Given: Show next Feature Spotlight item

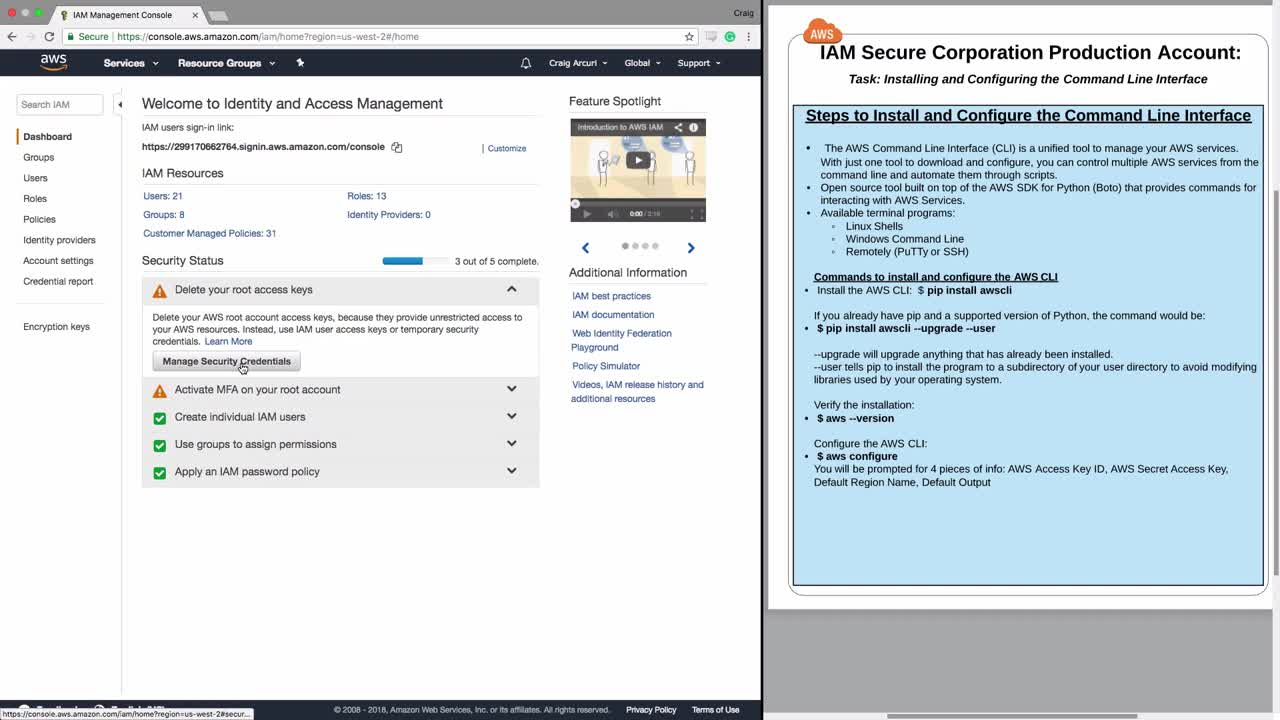Looking at the screenshot, I should [691, 247].
